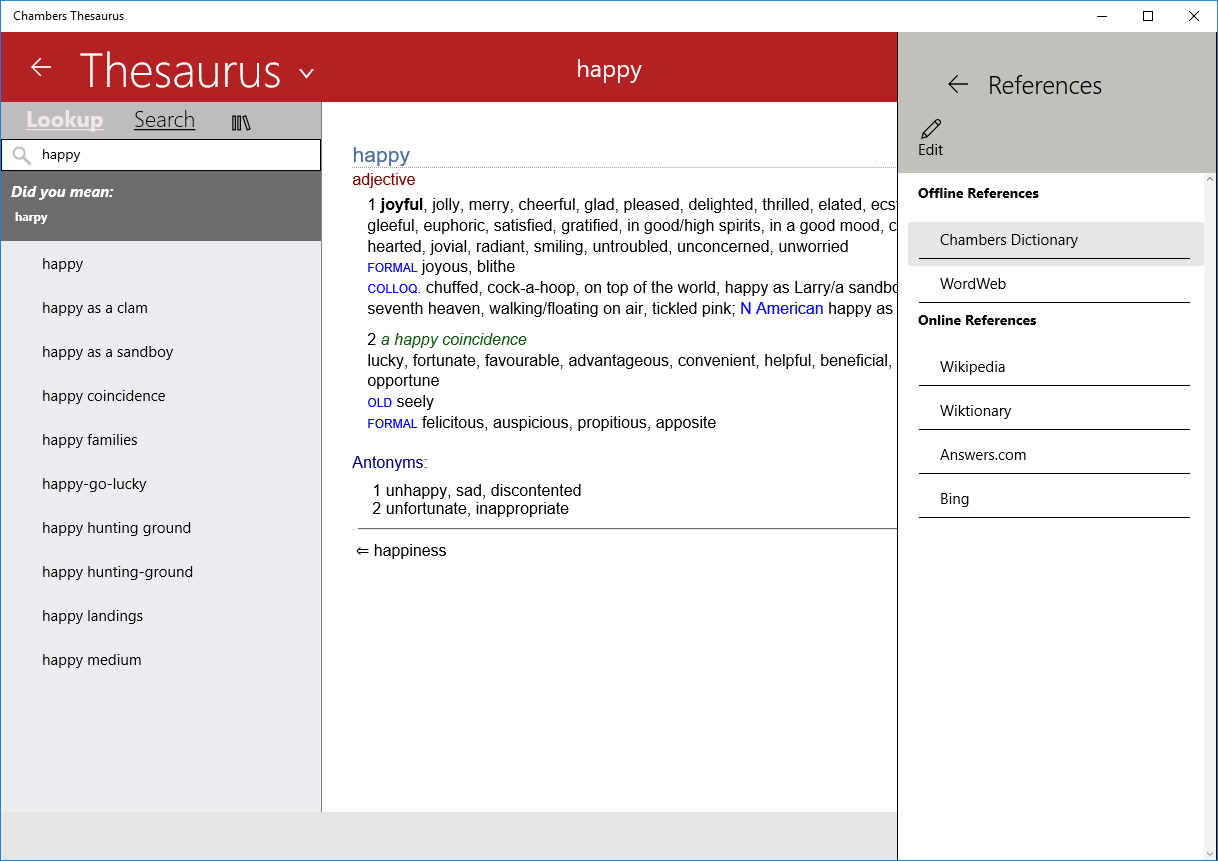The image size is (1218, 861).
Task: Open the bookshelf references icon
Action: [x=240, y=120]
